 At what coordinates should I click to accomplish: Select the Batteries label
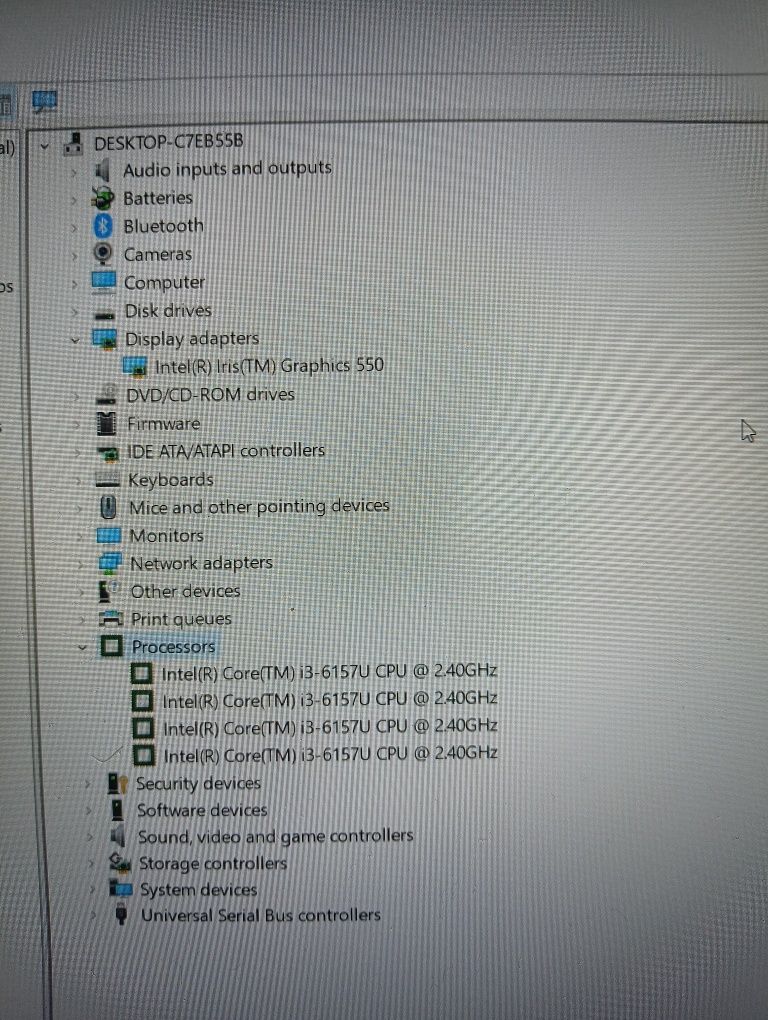158,198
